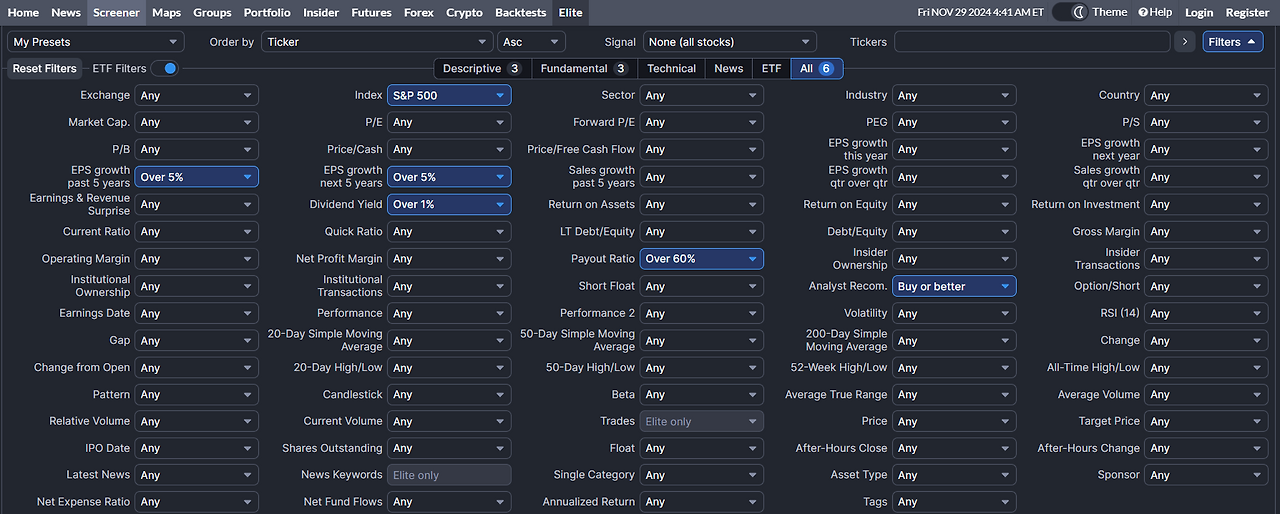Image resolution: width=1280 pixels, height=514 pixels.
Task: Click the Trades Elite only dropdown
Action: pos(701,421)
